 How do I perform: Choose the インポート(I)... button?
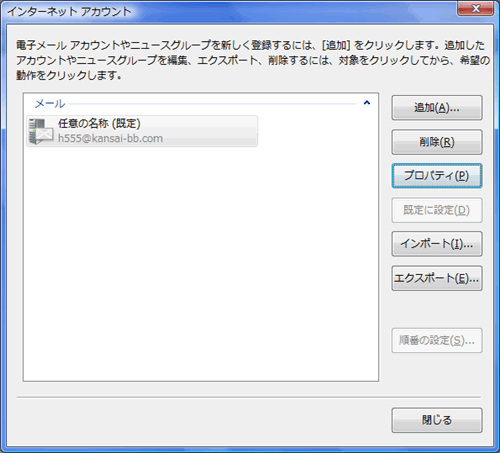pos(437,244)
